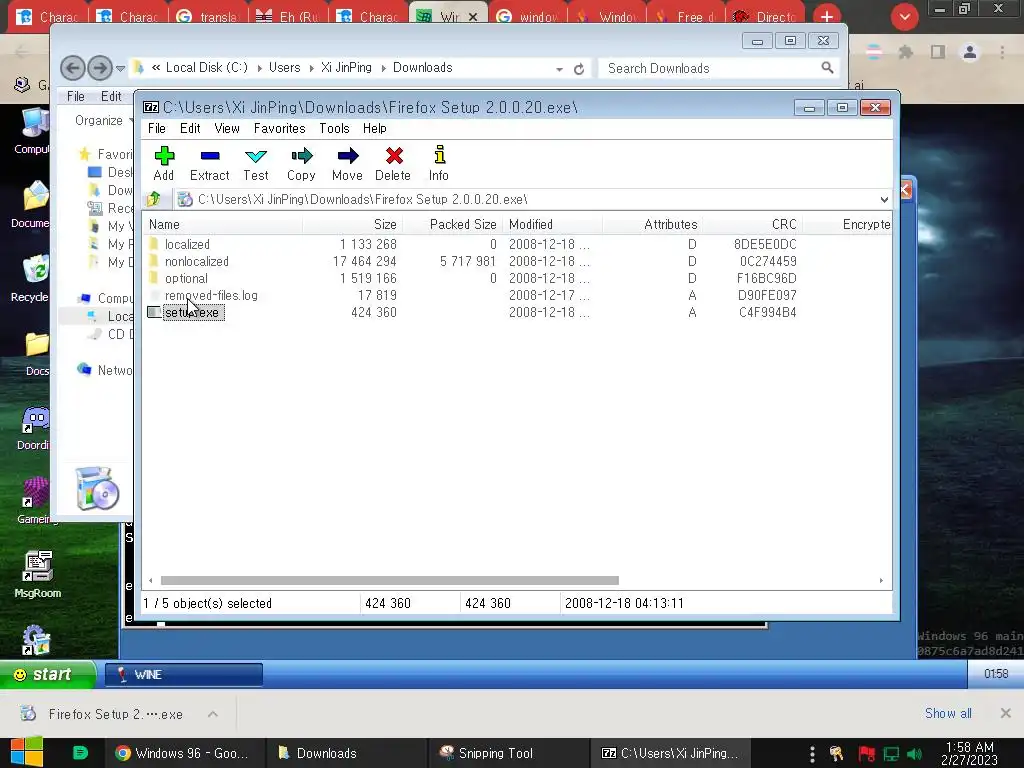This screenshot has width=1024, height=768.
Task: Click the Extract toolbar icon in 7-Zip
Action: [x=210, y=163]
